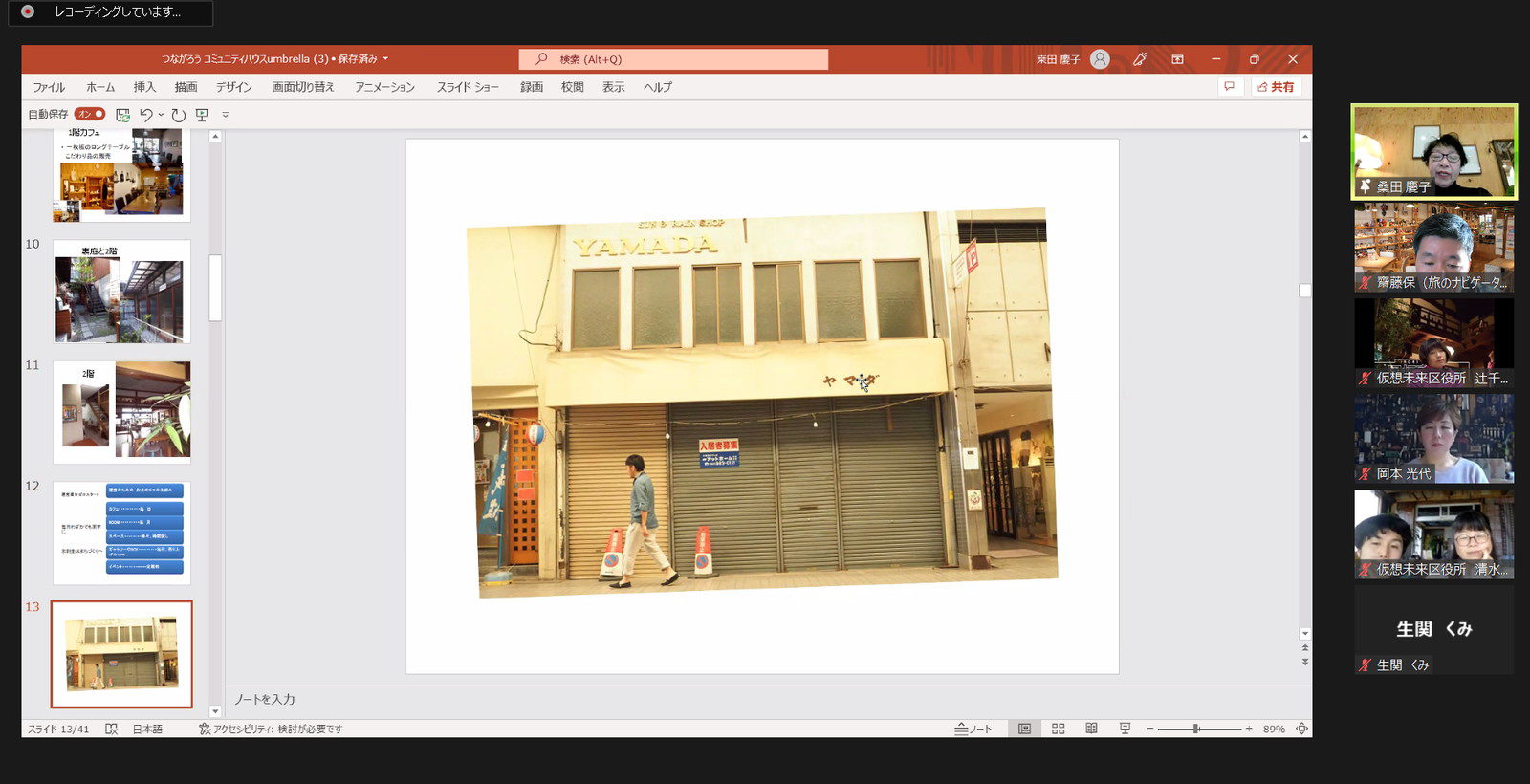Click the 検索 (Alt+Q) search box
Viewport: 1530px width, 784px height.
673,59
